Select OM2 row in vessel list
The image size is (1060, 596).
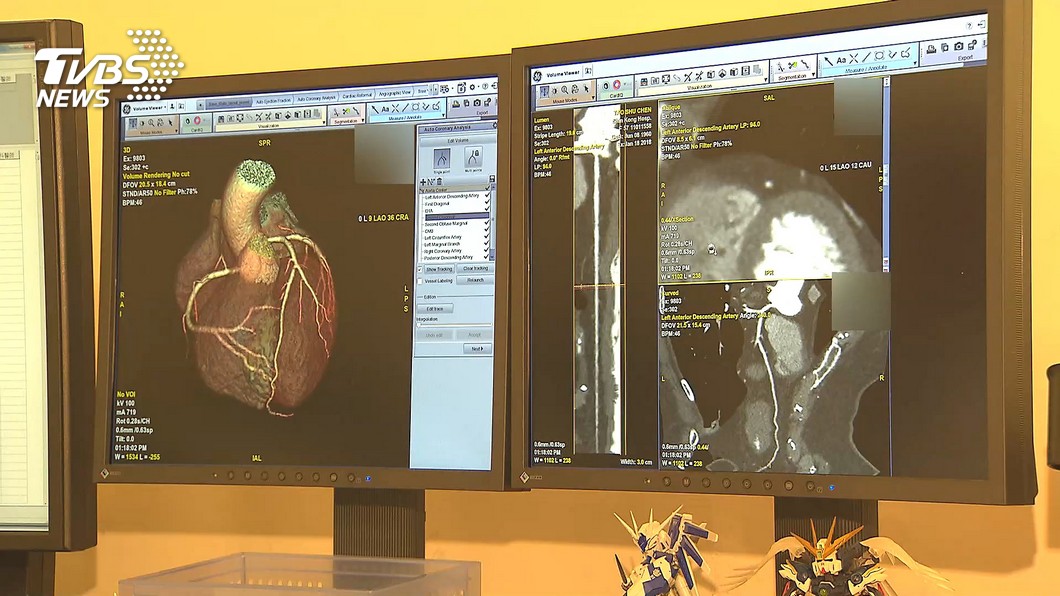428,230
